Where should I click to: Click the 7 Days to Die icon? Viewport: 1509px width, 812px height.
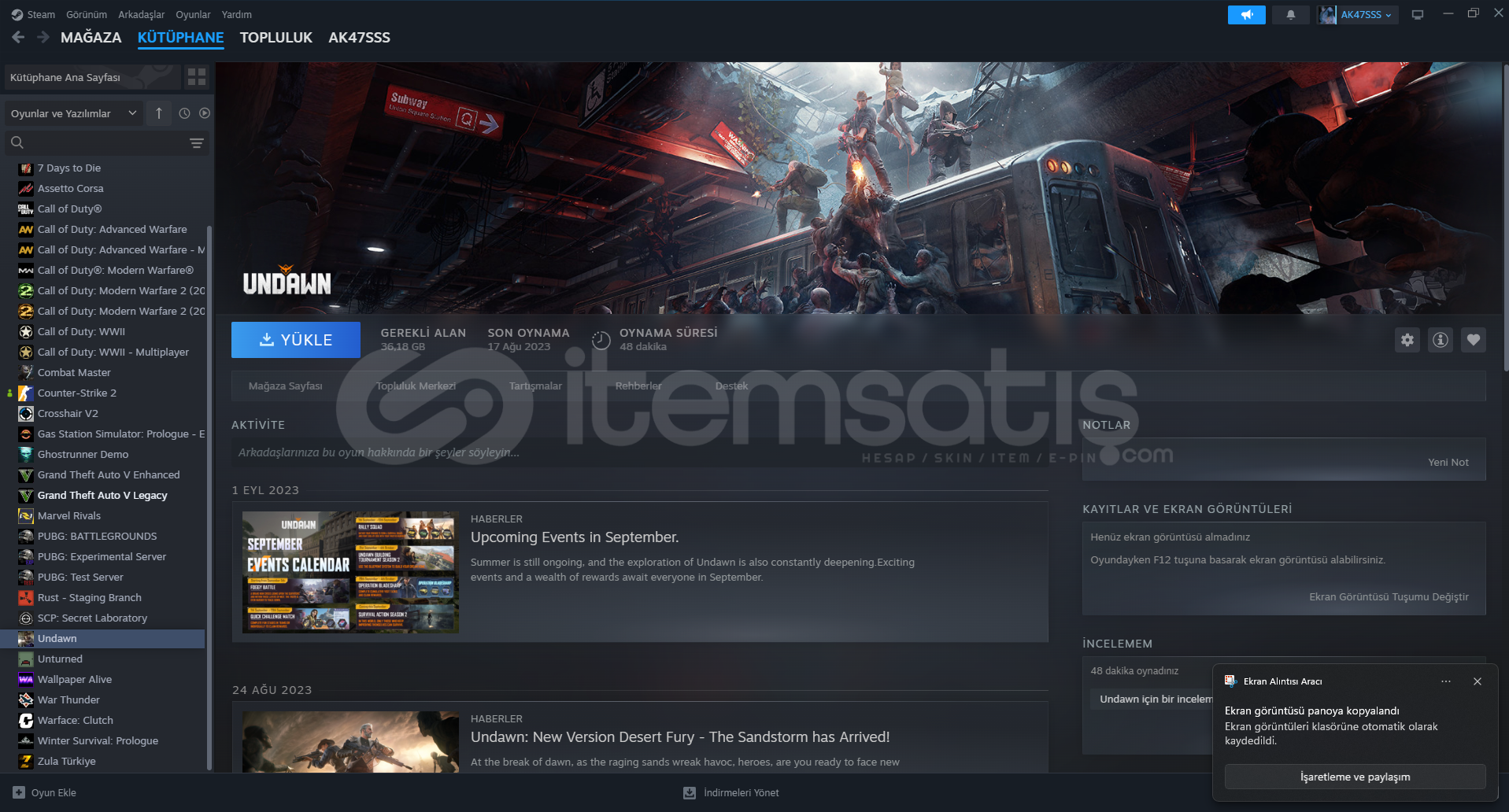pyautogui.click(x=26, y=168)
